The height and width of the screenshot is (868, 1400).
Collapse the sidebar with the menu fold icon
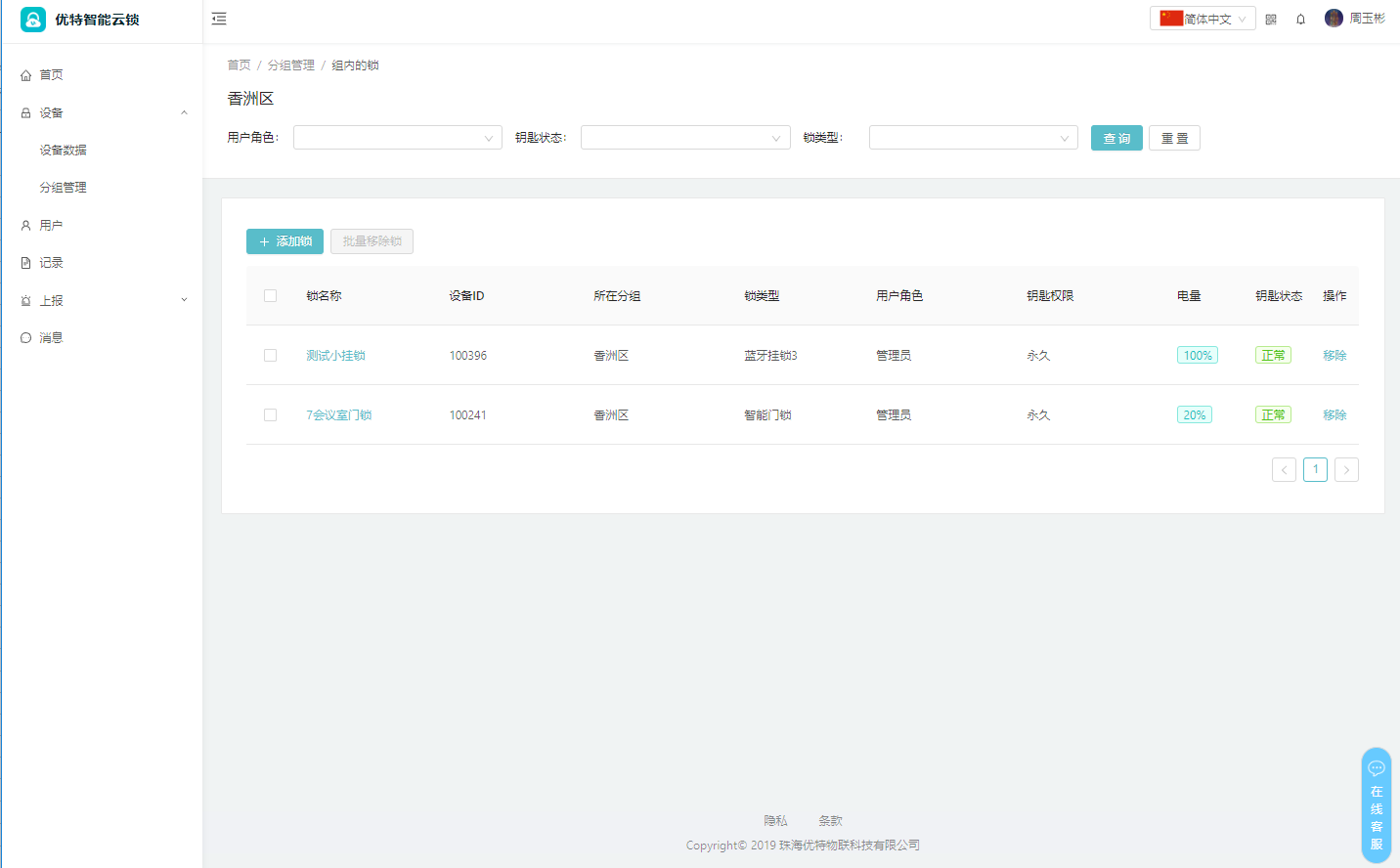(219, 19)
